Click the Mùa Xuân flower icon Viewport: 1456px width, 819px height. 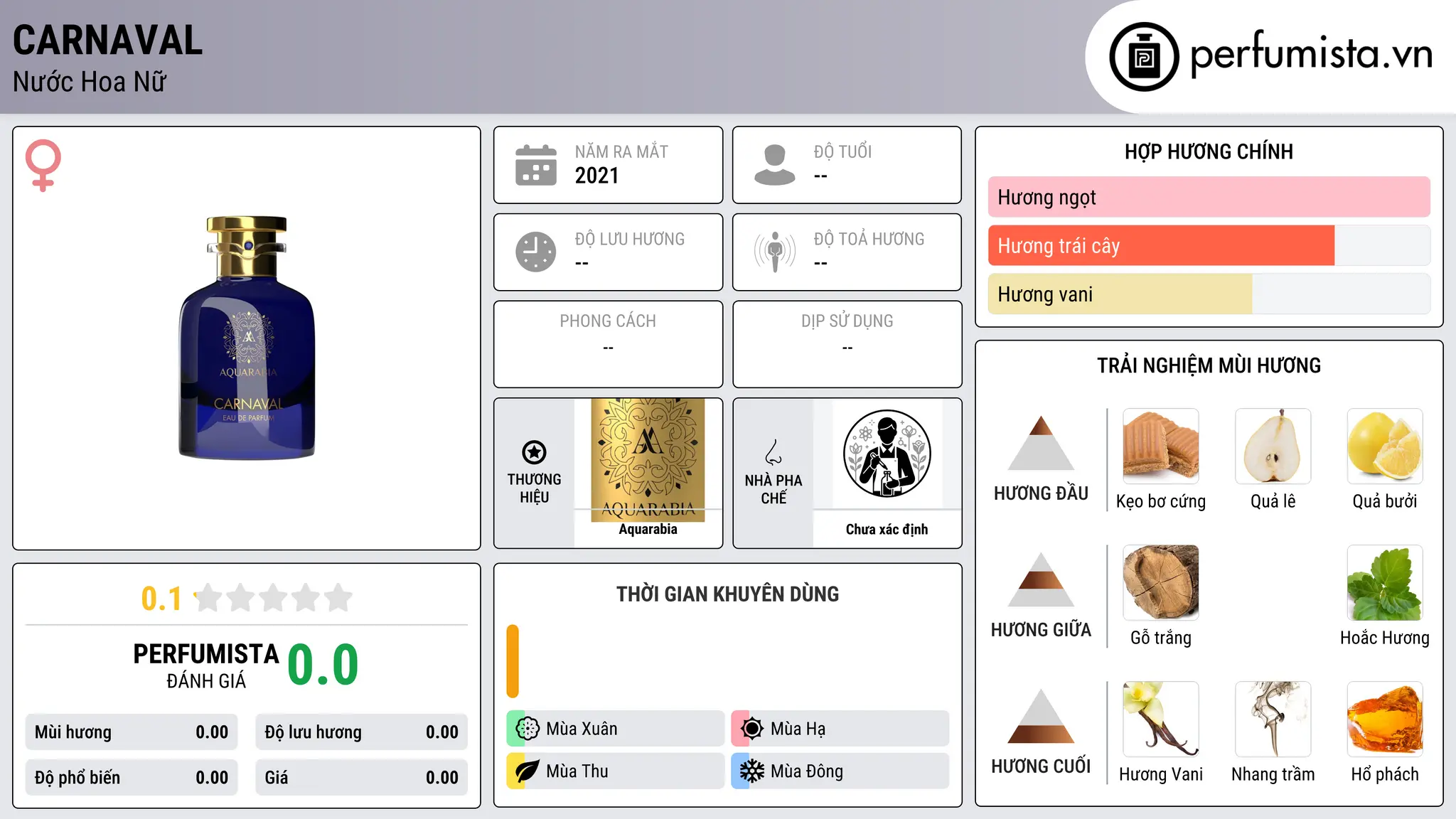click(528, 729)
